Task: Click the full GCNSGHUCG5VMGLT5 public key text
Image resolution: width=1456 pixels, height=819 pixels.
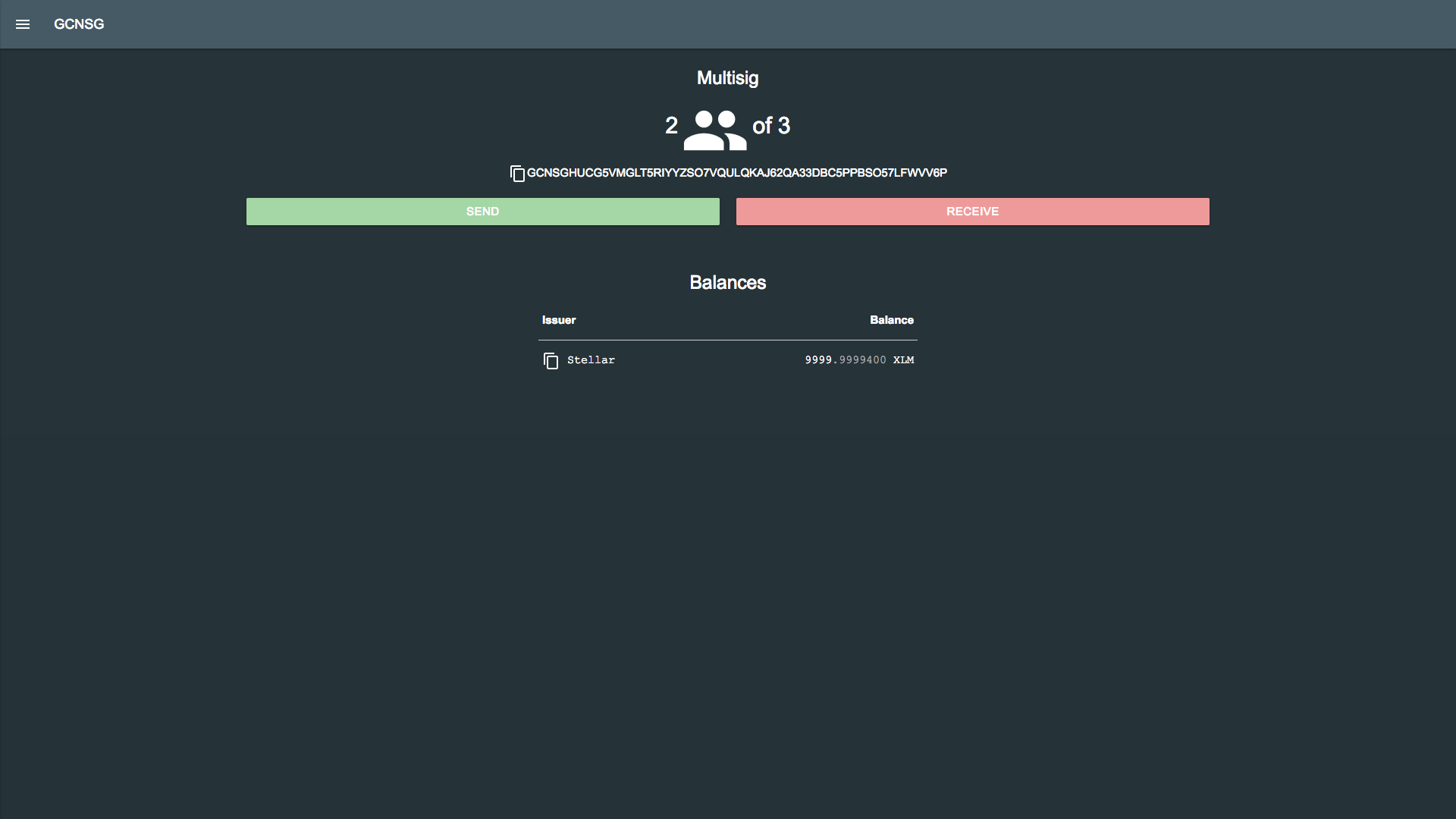Action: pos(736,173)
